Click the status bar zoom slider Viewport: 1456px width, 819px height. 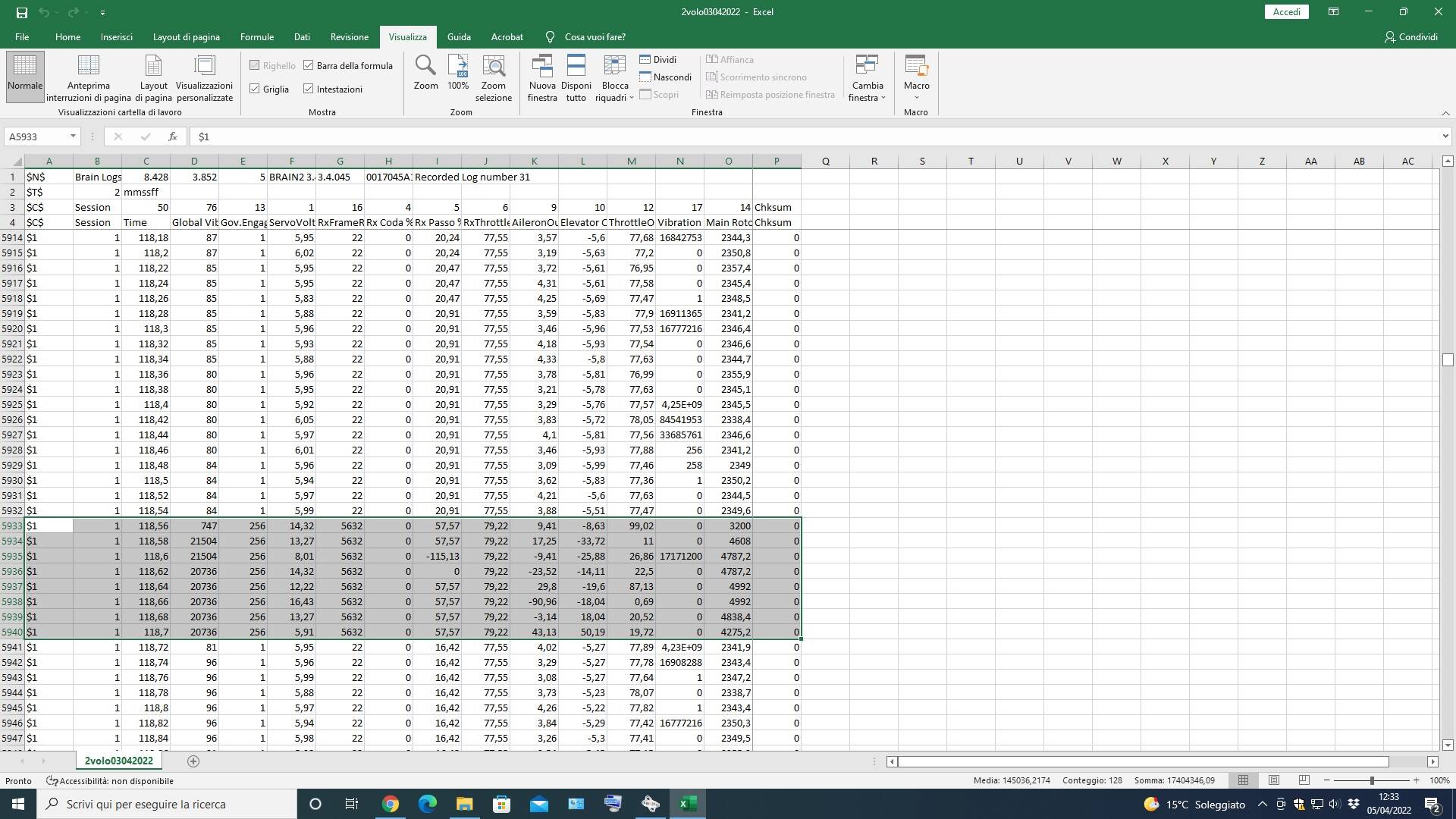tap(1371, 780)
